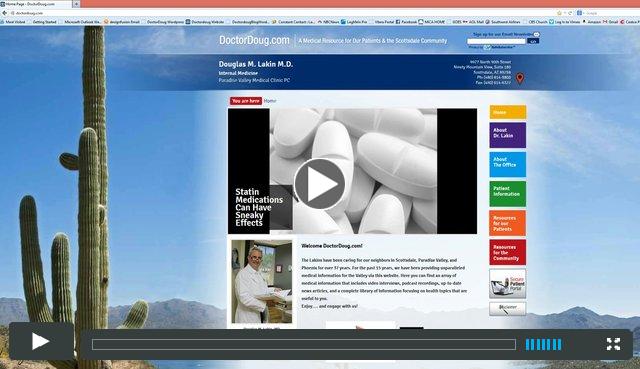Play the video using the bottom-left play button
This screenshot has width=640, height=369.
tap(40, 342)
